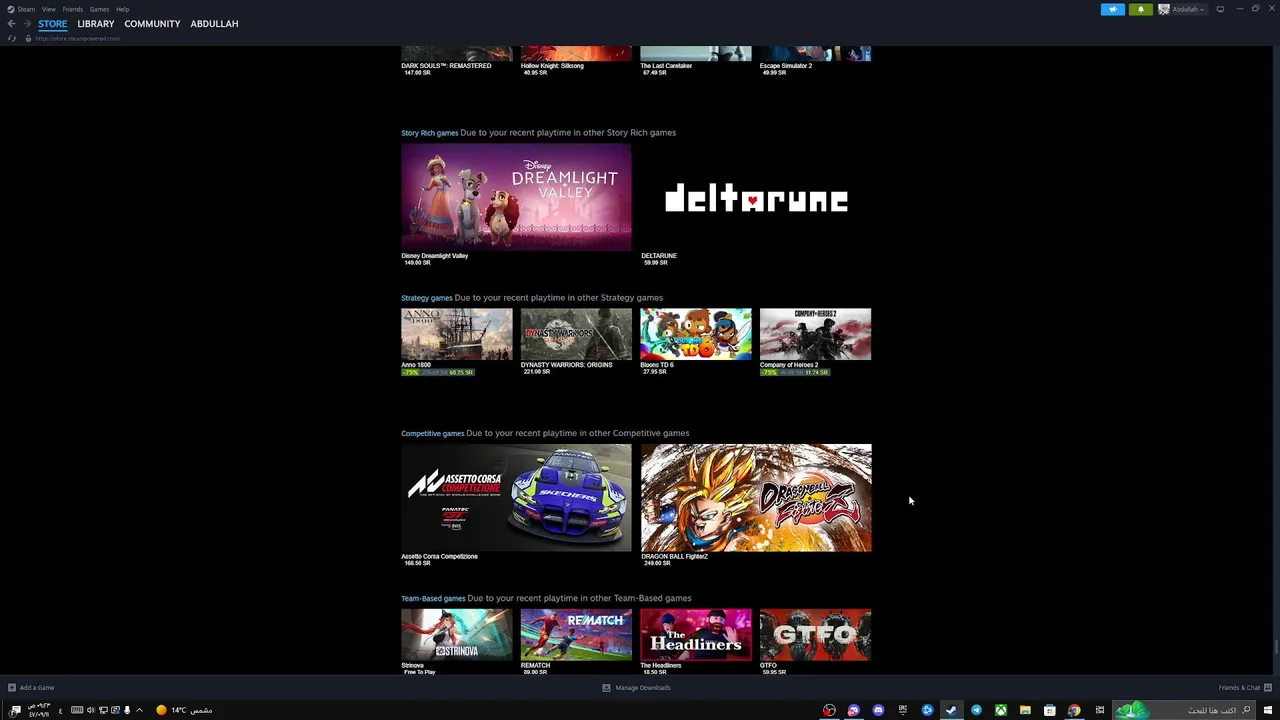Open the Xbox app in taskbar
The height and width of the screenshot is (720, 1280).
pos(1000,710)
